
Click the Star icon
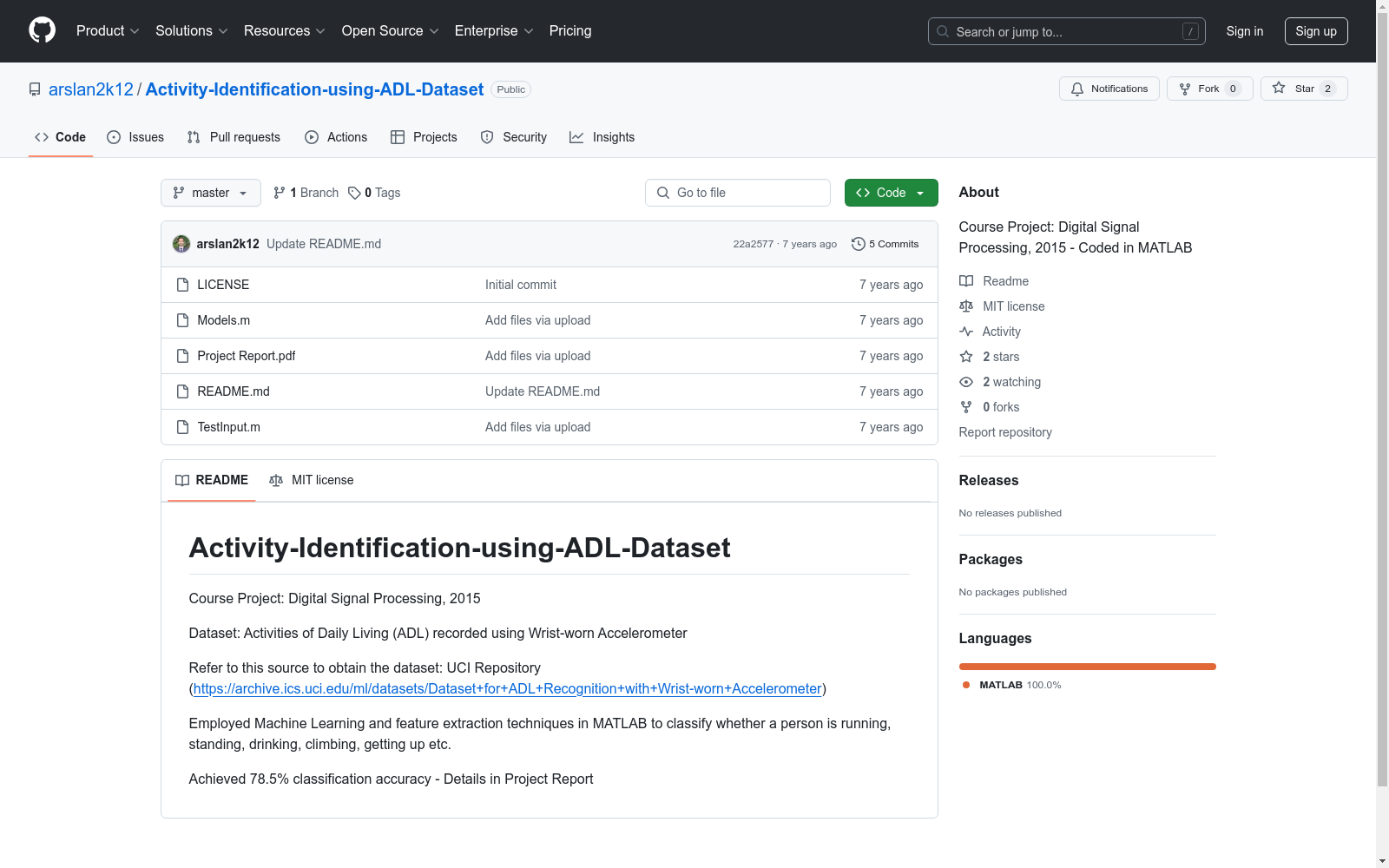(x=1279, y=88)
